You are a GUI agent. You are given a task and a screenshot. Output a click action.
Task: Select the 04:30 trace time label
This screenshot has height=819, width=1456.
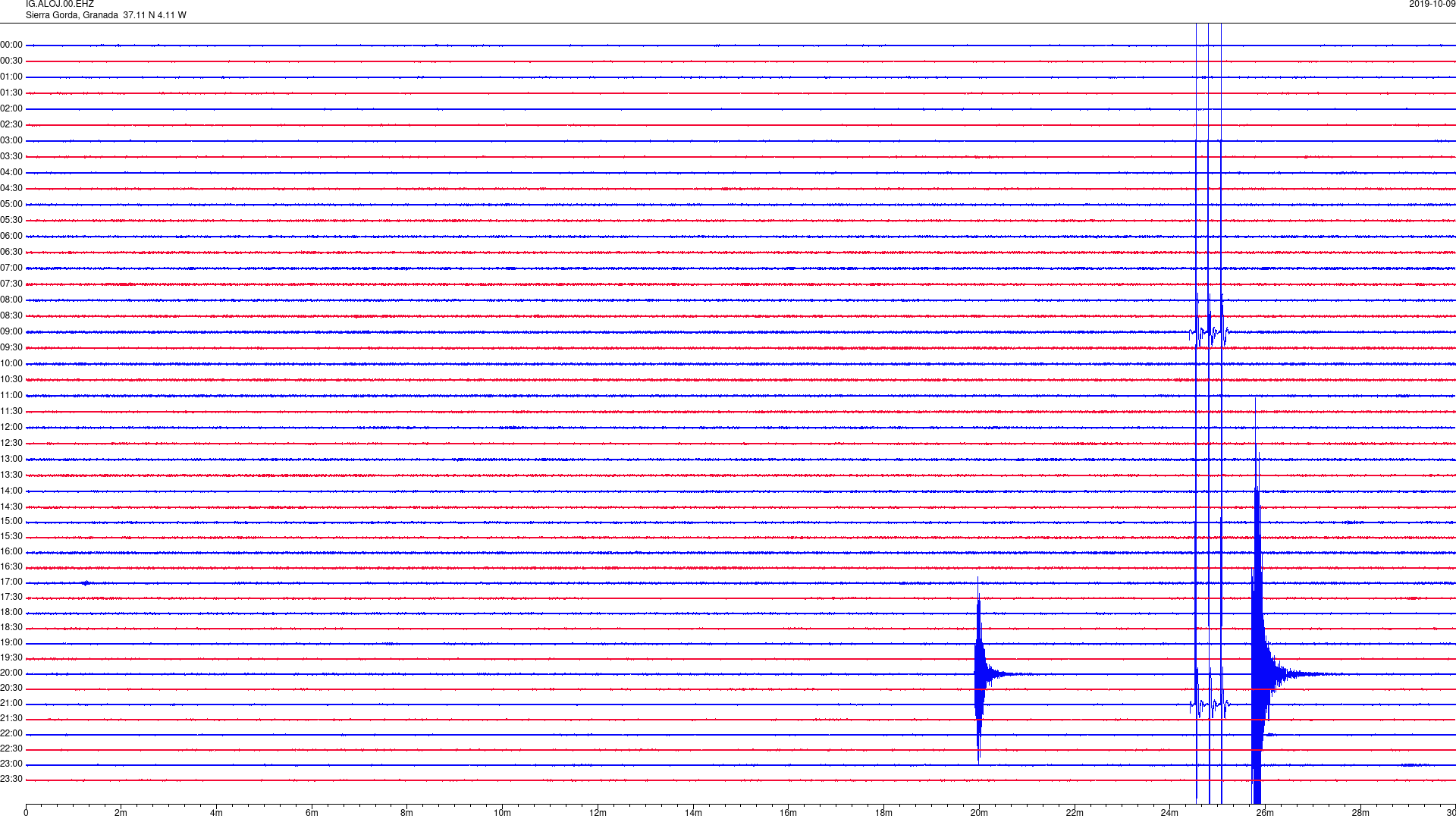[x=11, y=188]
